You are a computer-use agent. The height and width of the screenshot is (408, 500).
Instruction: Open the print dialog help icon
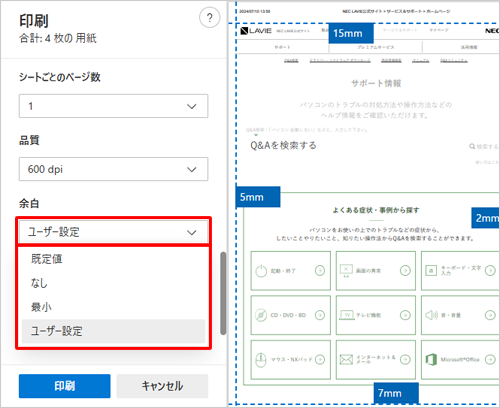209,17
